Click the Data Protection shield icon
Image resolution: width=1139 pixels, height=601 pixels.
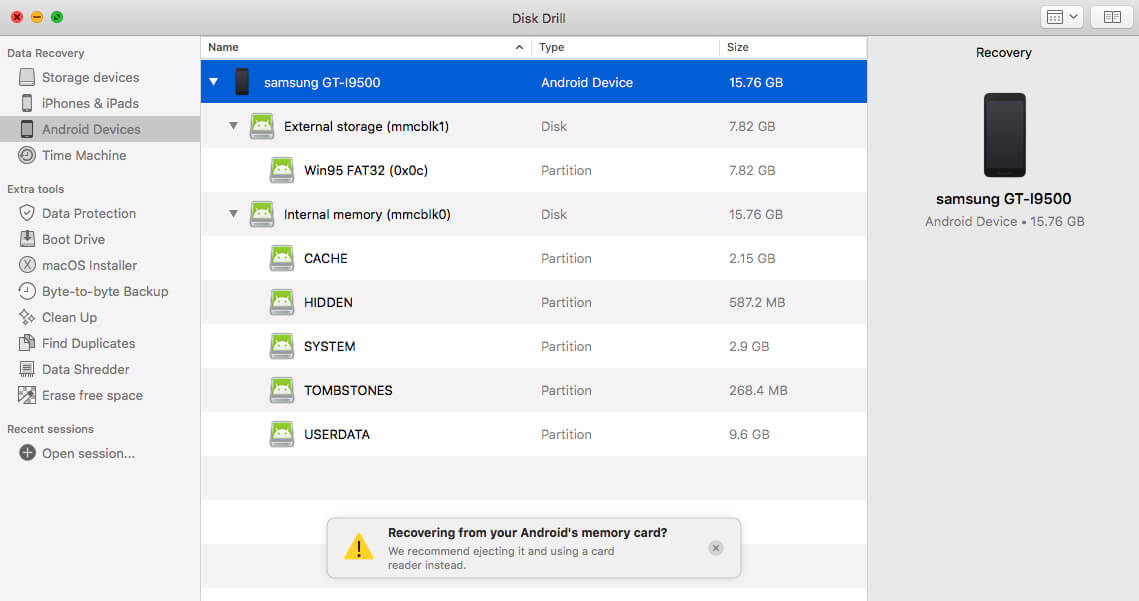click(x=27, y=213)
